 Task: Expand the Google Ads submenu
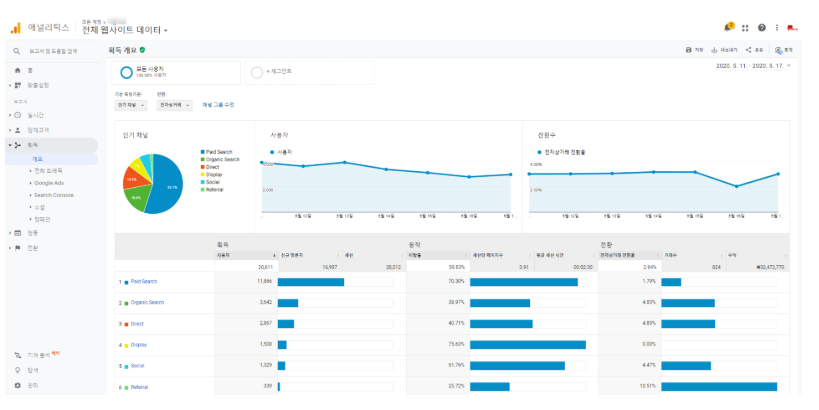pyautogui.click(x=49, y=183)
